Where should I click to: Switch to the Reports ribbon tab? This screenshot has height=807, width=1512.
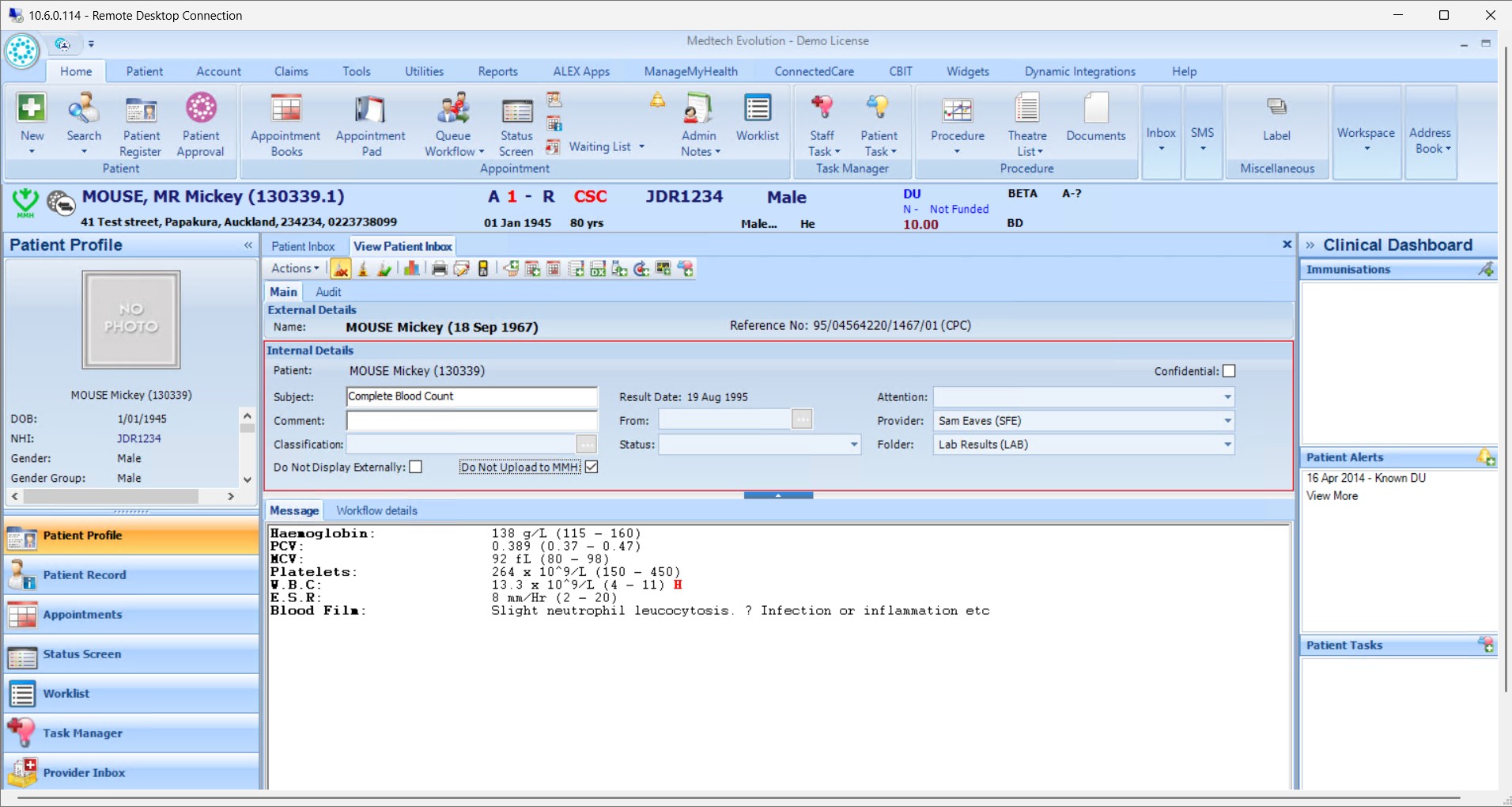coord(497,71)
